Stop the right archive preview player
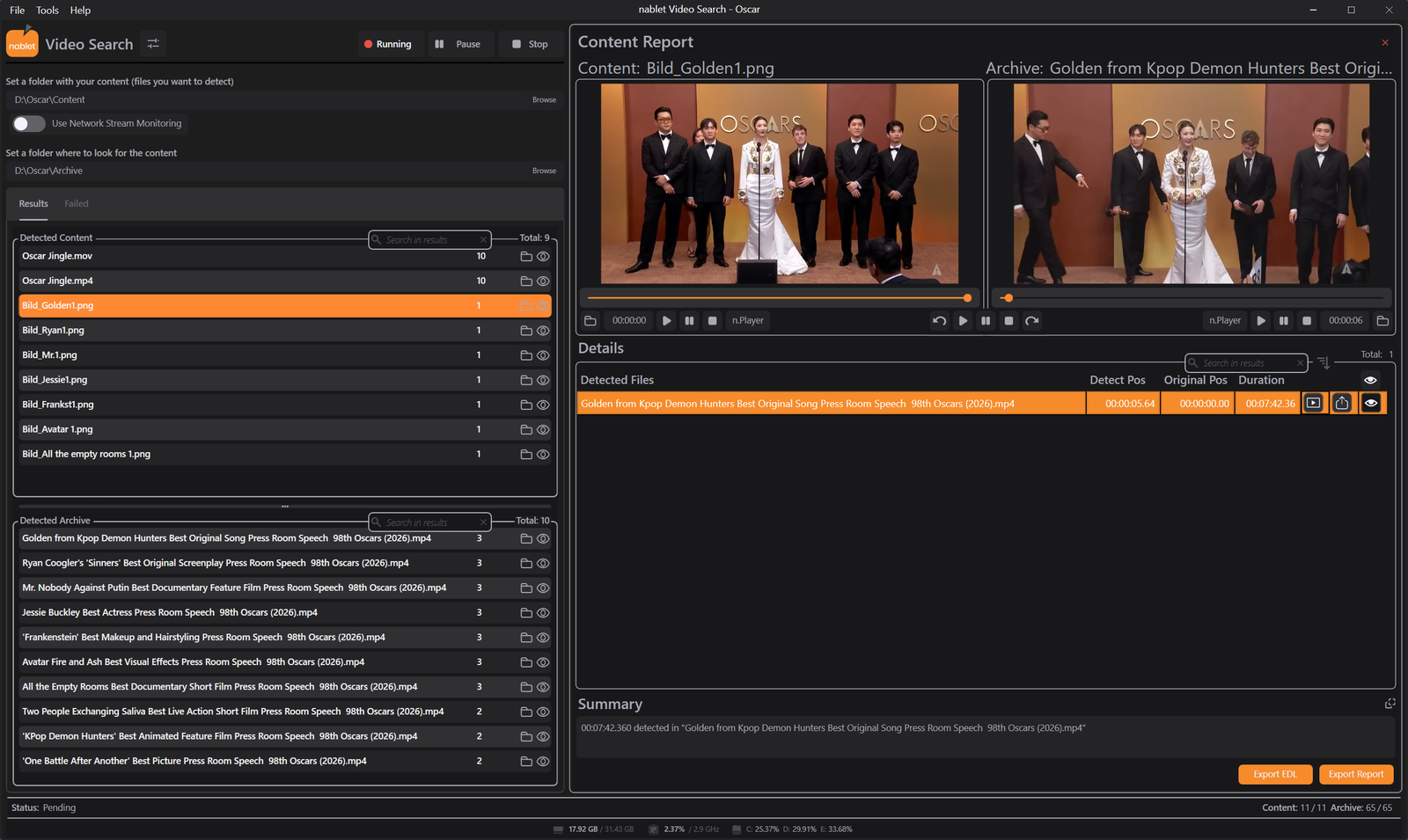1408x840 pixels. pyautogui.click(x=1307, y=321)
